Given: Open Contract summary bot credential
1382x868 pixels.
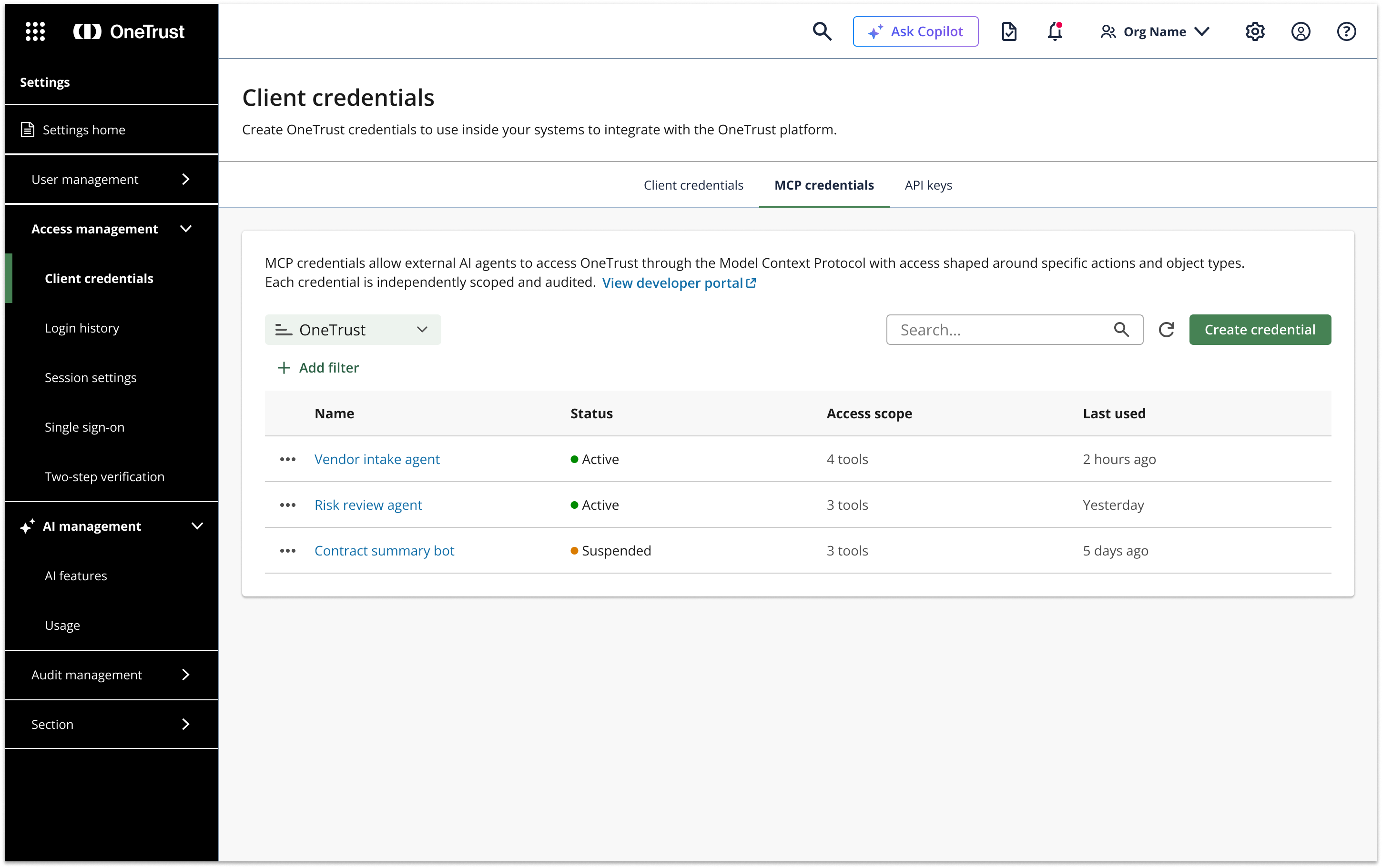Looking at the screenshot, I should [x=384, y=551].
